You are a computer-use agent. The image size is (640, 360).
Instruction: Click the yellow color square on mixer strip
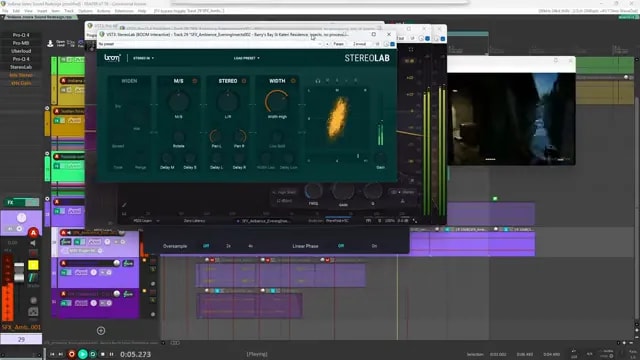click(x=33, y=265)
